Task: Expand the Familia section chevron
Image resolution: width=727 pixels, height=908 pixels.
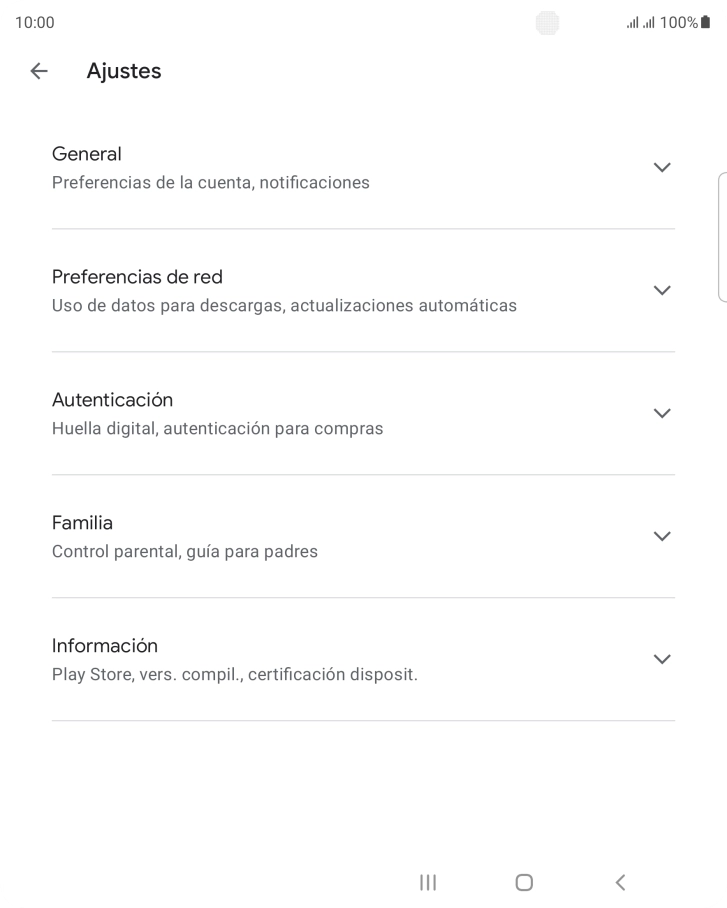Action: (661, 536)
